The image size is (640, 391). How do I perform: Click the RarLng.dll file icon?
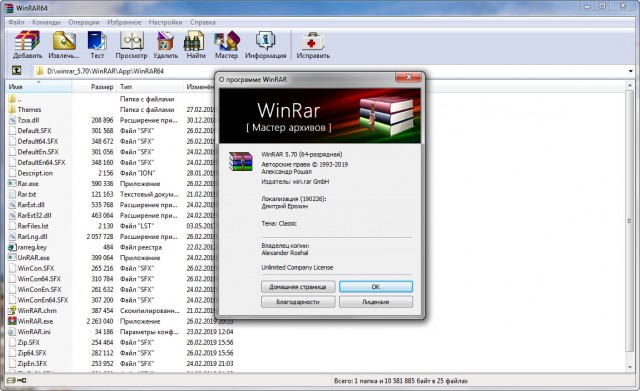pos(12,236)
